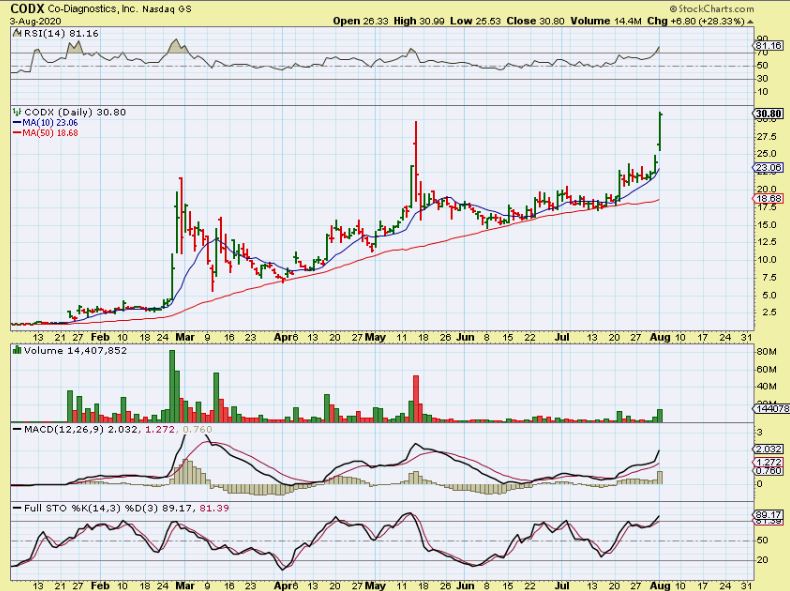Click the volume bars icon beside Volume label
The height and width of the screenshot is (591, 790).
pyautogui.click(x=17, y=350)
